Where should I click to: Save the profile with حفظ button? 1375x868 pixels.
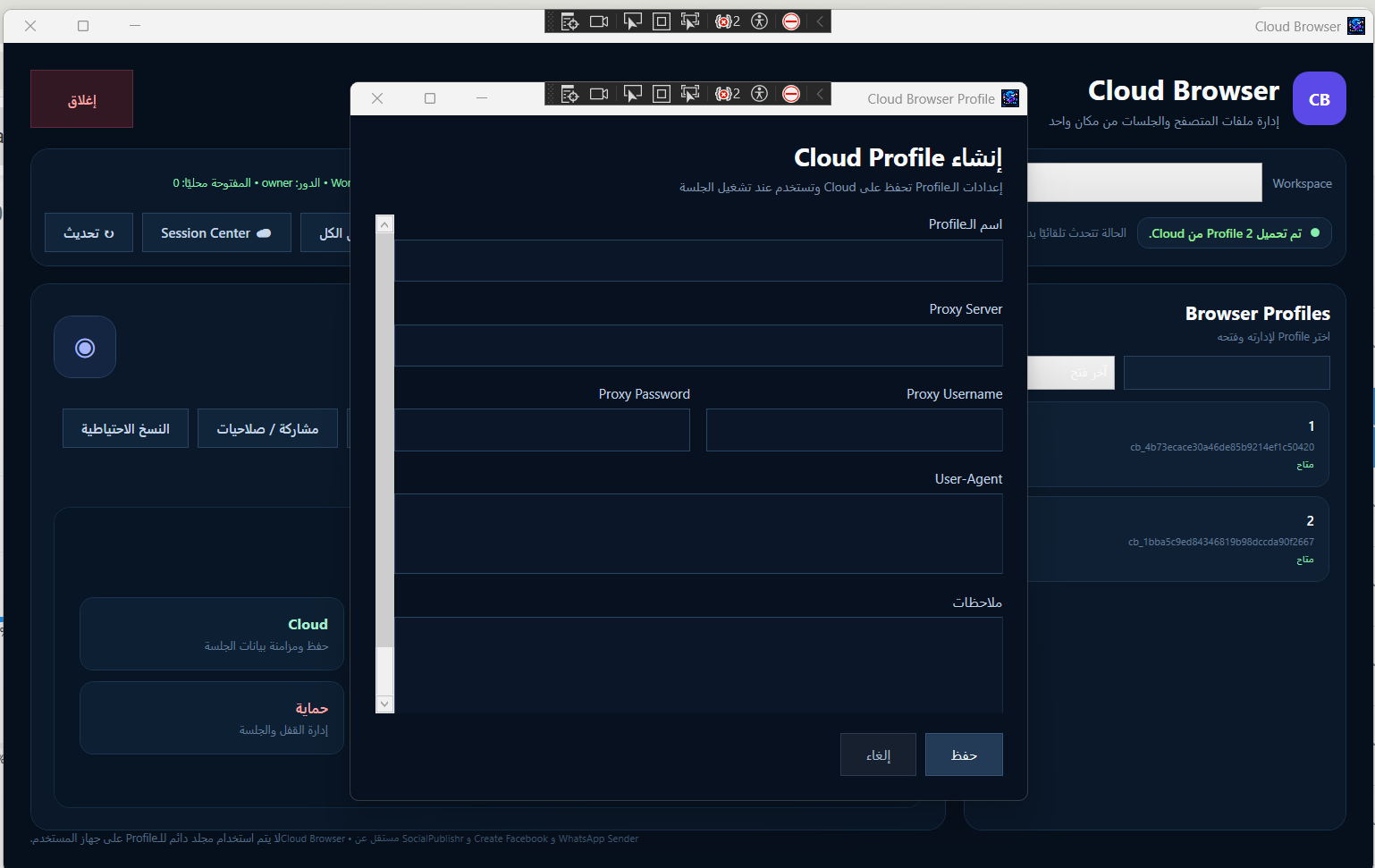tap(964, 754)
